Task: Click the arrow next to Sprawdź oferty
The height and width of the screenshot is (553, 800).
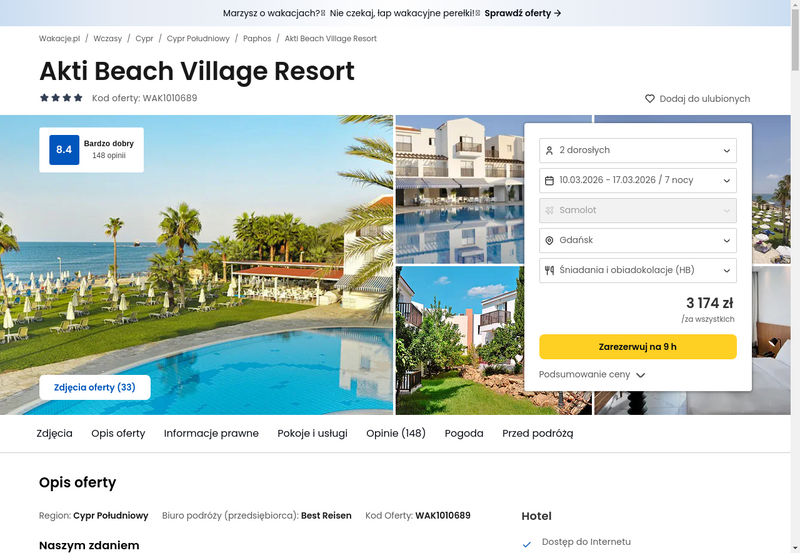Action: tap(558, 13)
